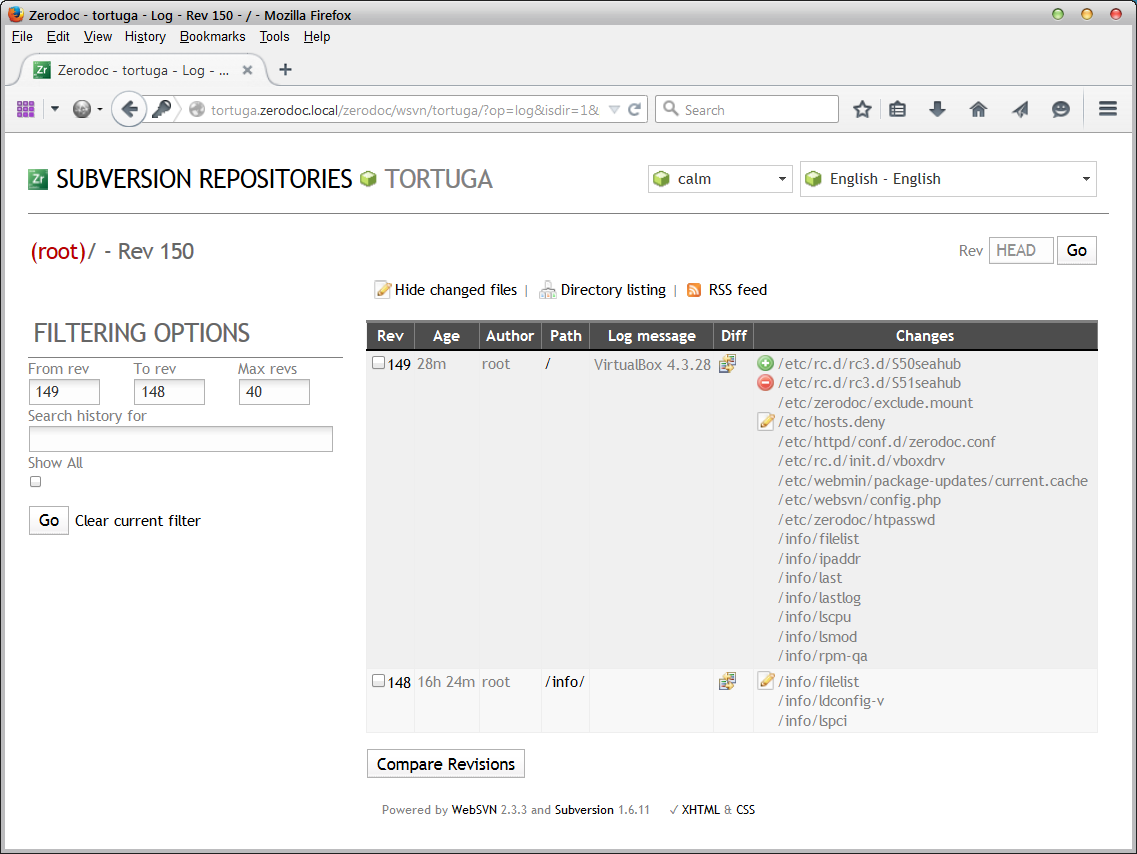The image size is (1137, 854).
Task: Open the Firefox hamburger menu
Action: (x=1107, y=110)
